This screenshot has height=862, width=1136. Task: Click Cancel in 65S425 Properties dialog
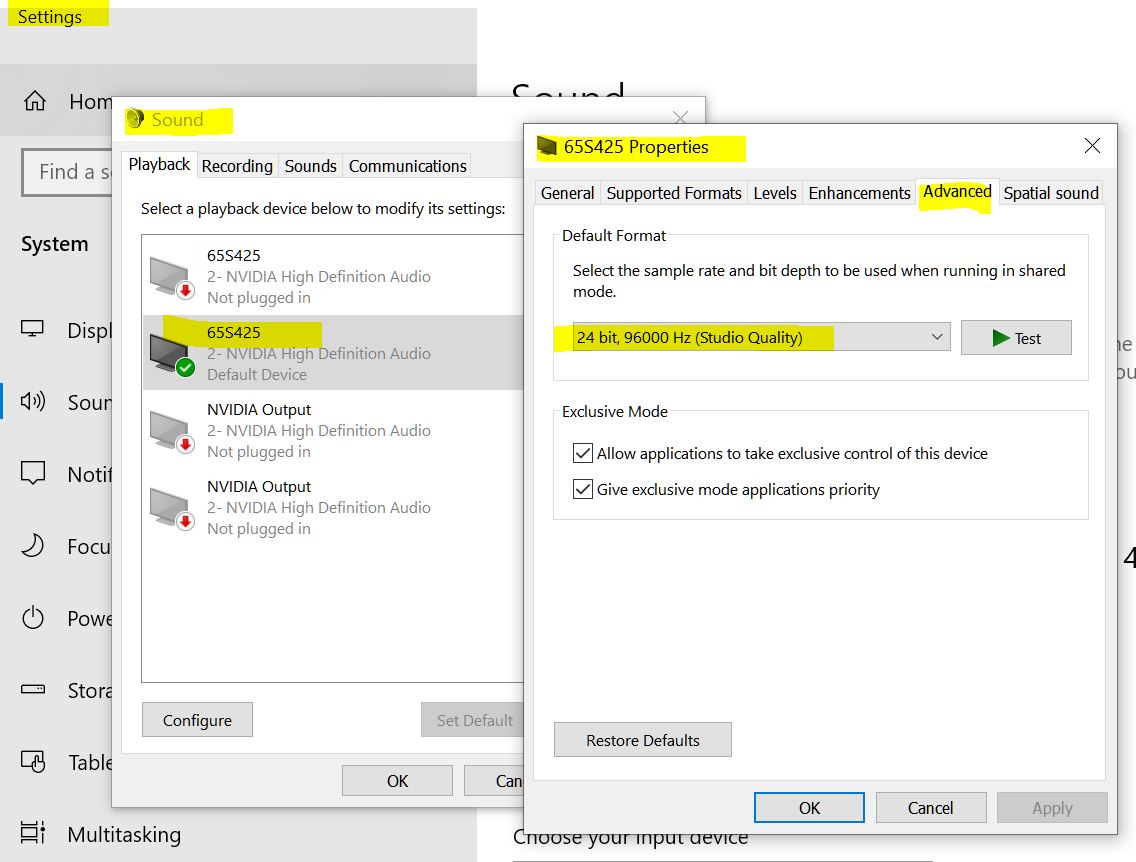[930, 808]
